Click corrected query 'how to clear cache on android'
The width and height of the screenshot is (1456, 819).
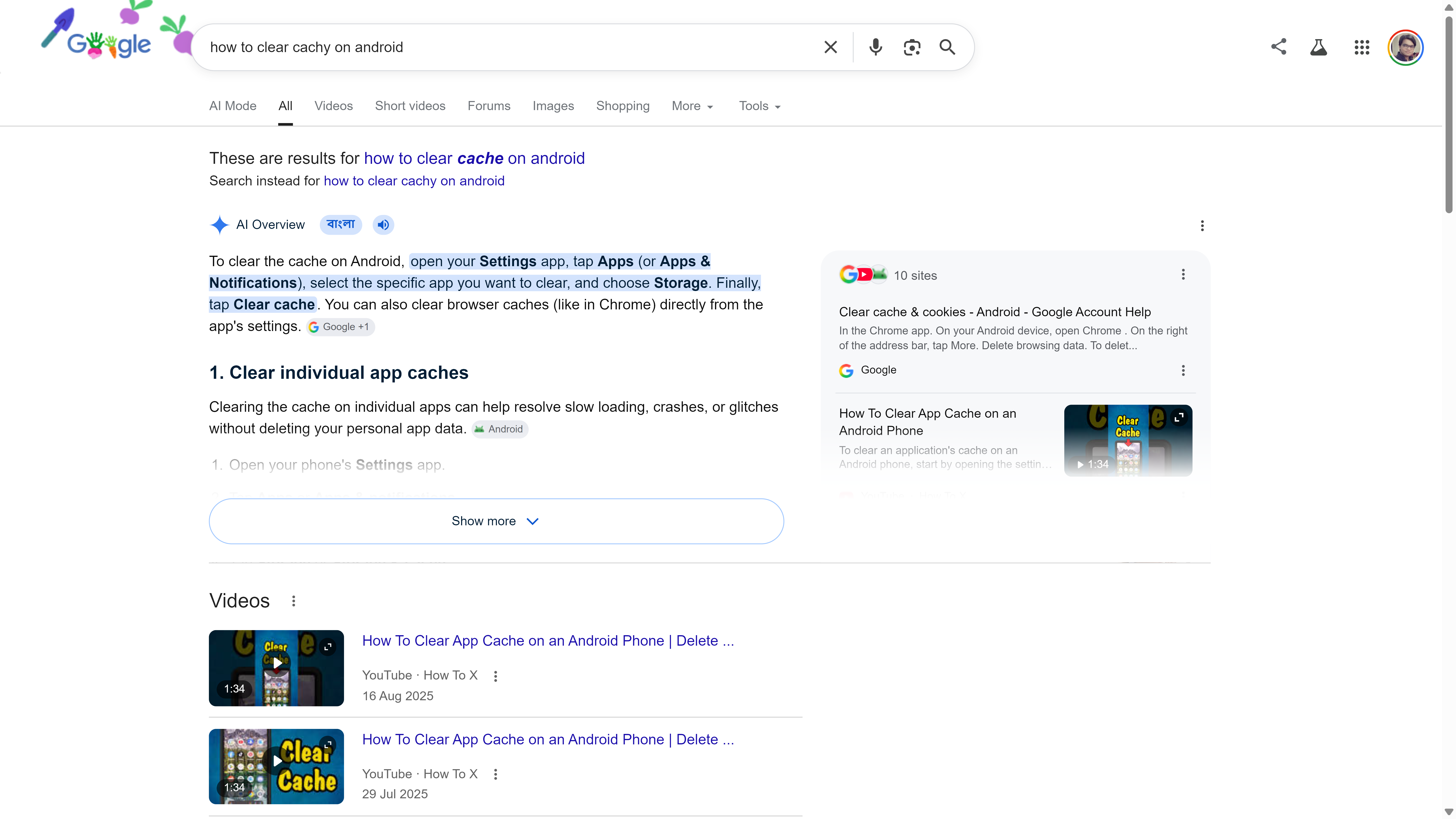[x=474, y=158]
